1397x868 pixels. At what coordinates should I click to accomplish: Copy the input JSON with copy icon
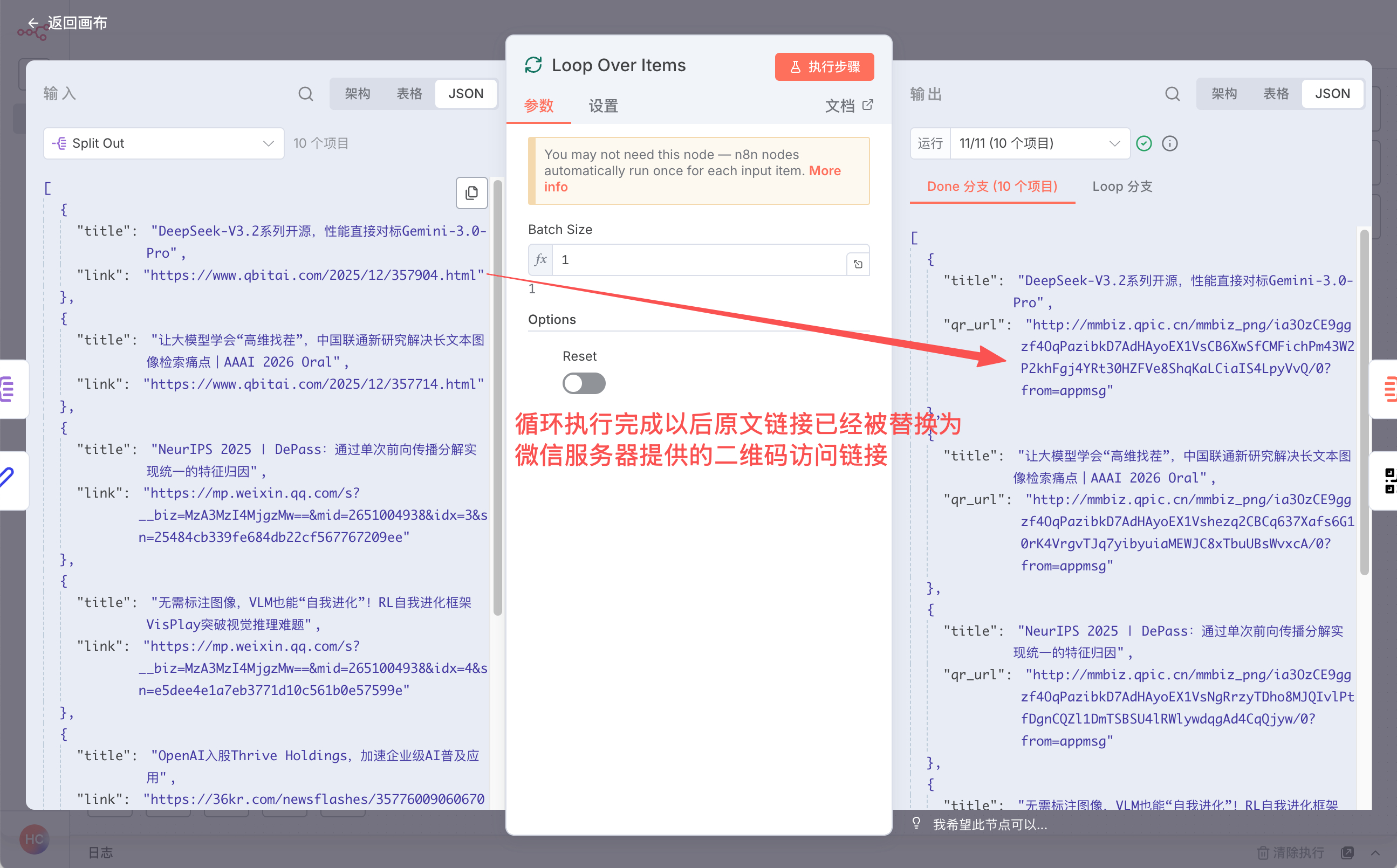coord(471,193)
